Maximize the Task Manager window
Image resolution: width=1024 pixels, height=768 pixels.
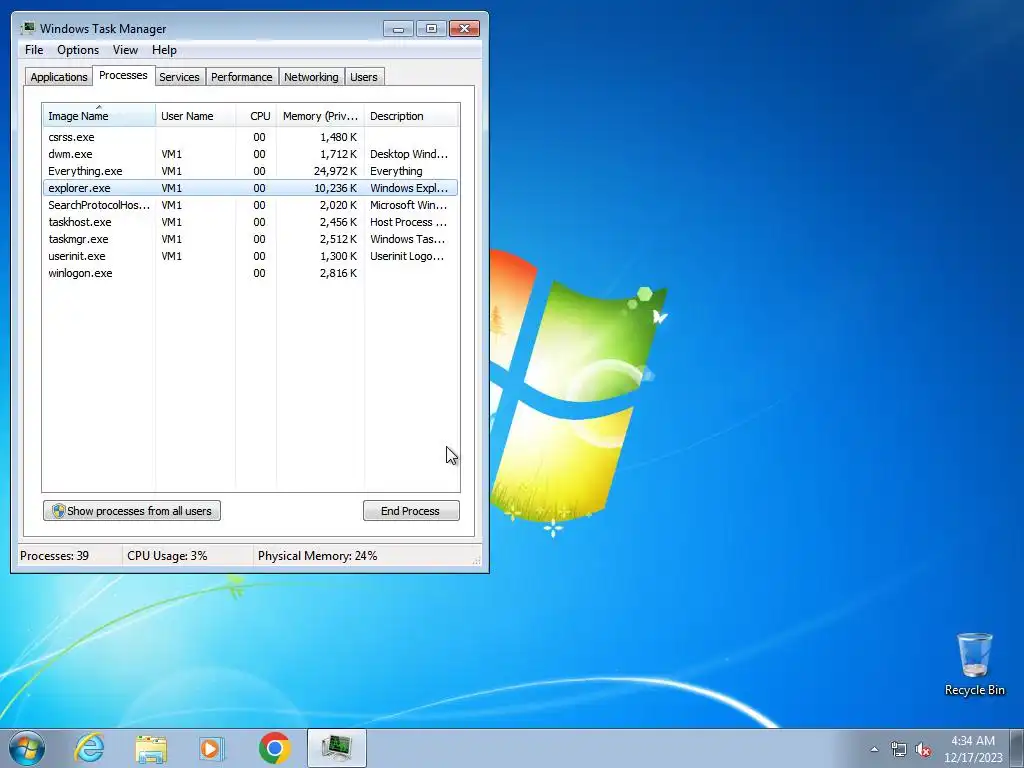click(431, 29)
